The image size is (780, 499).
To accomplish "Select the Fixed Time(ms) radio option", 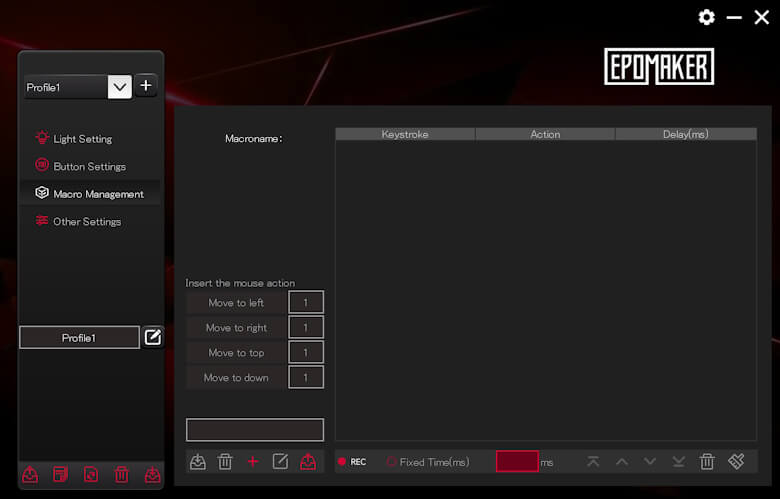I will (392, 462).
